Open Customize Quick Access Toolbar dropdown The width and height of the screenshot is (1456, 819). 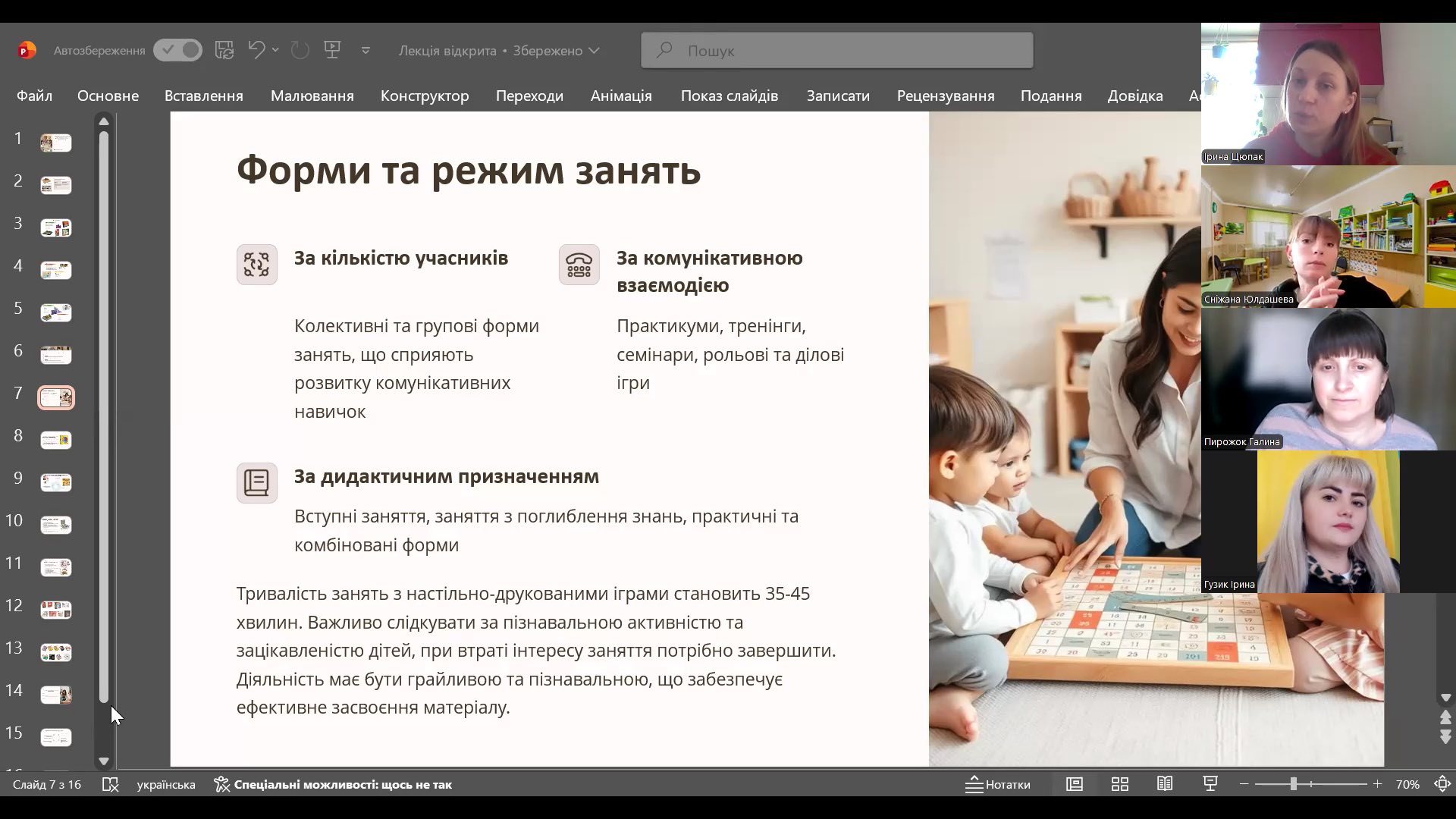[366, 50]
